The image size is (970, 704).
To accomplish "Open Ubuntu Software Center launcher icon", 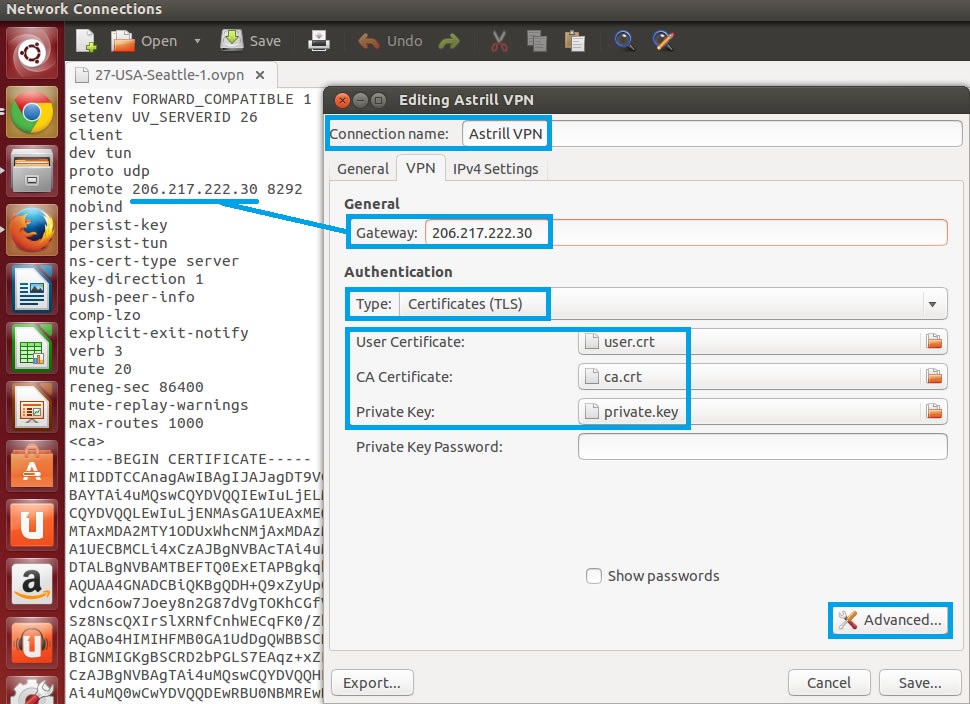I will click(x=32, y=466).
